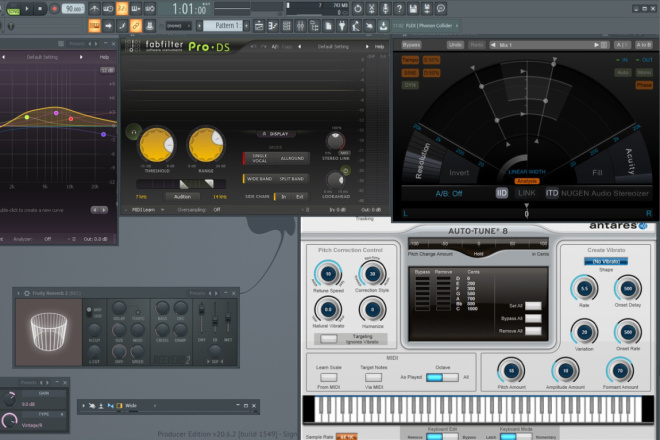Image resolution: width=660 pixels, height=440 pixels.
Task: Open the Playlist window icon
Action: tap(259, 26)
